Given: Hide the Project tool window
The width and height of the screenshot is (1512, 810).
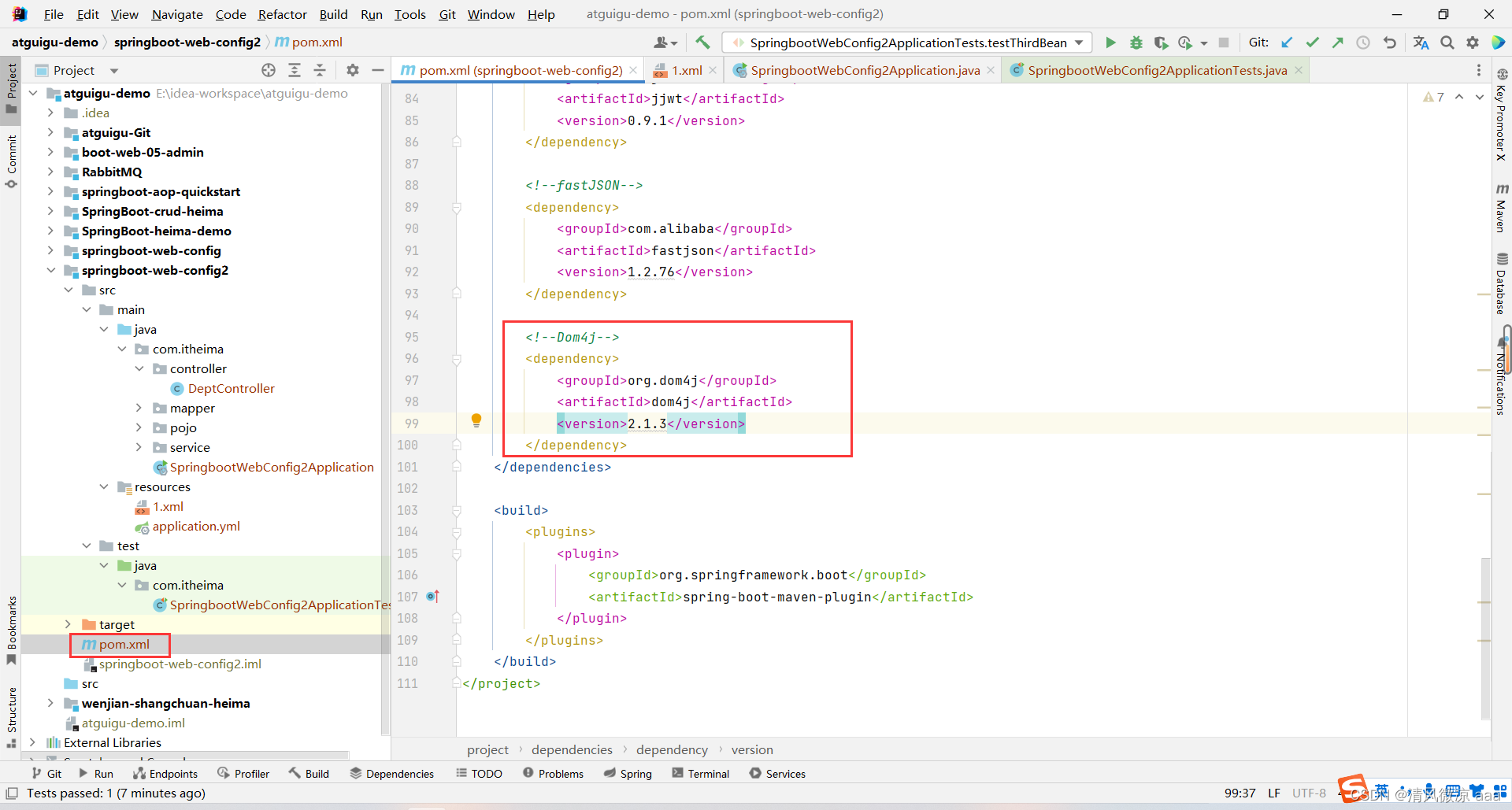Looking at the screenshot, I should point(378,70).
